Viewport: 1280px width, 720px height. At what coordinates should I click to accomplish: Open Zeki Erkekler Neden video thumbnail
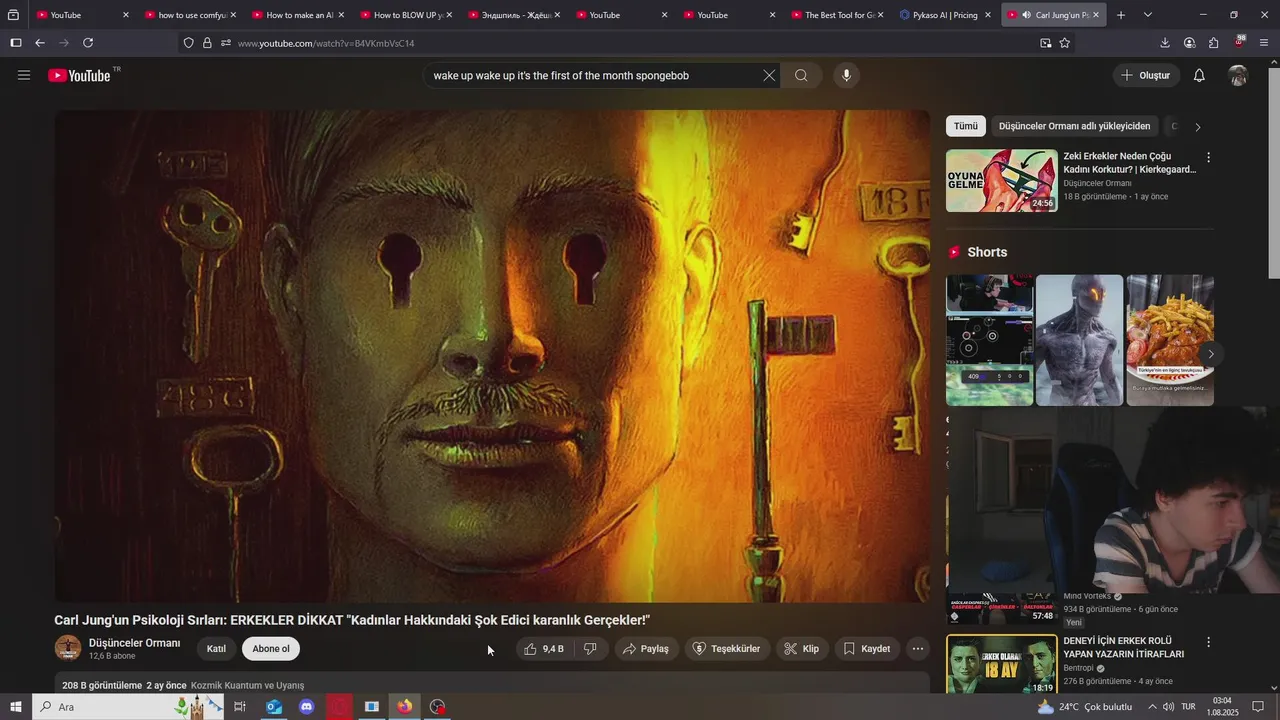coord(1001,181)
